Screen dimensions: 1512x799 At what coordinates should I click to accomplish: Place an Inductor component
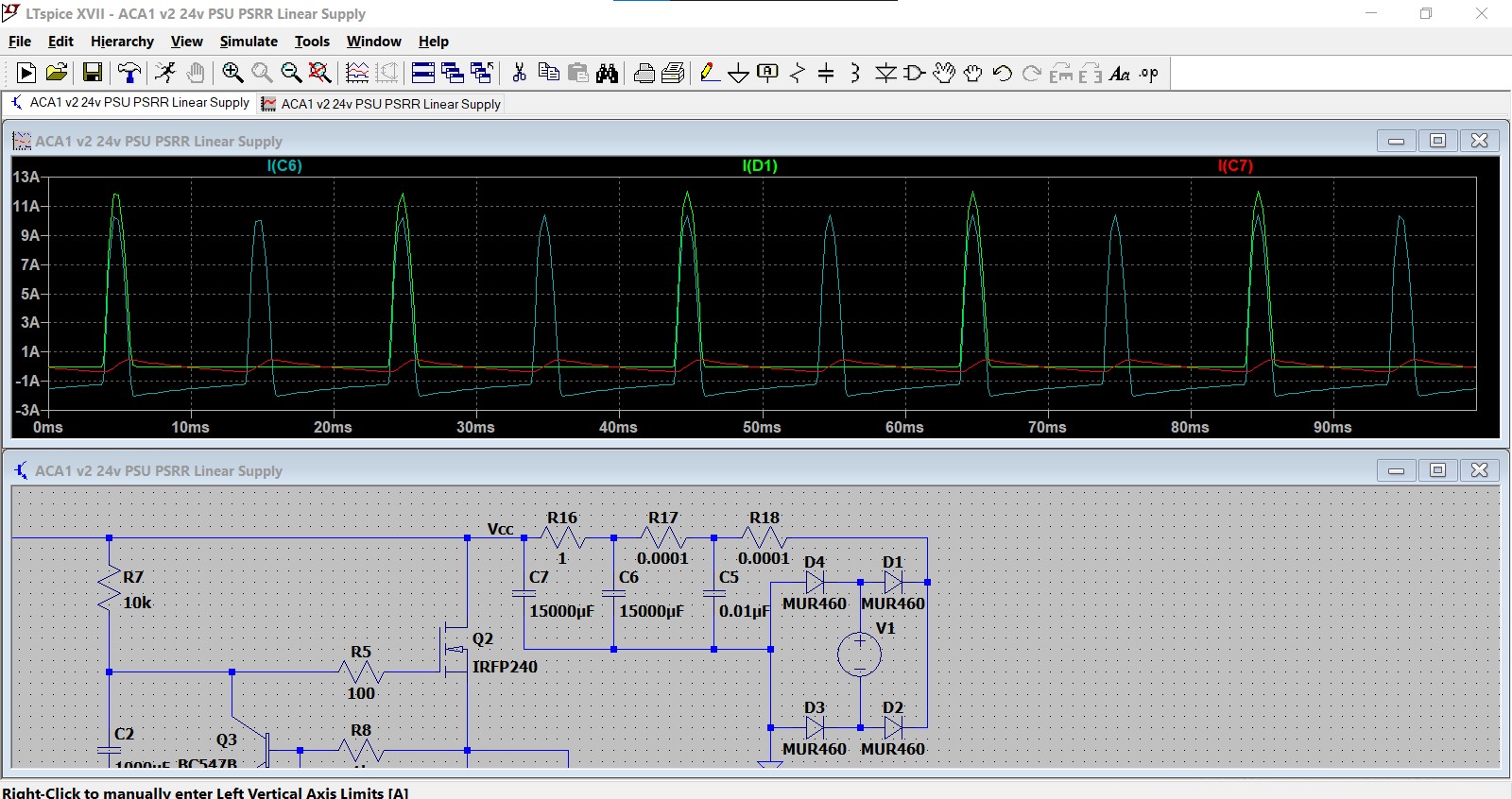point(855,73)
